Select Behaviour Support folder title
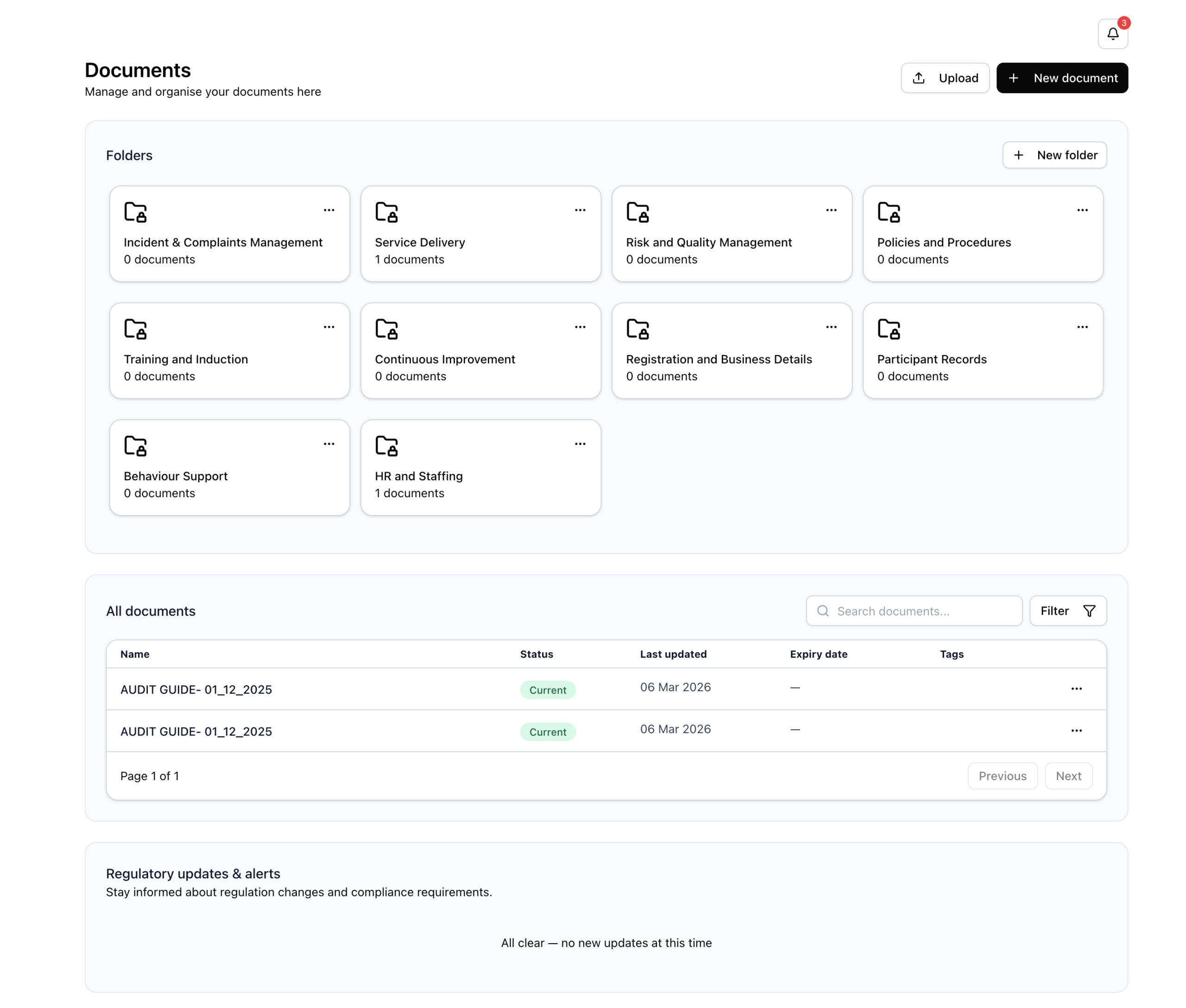1186x1008 pixels. pyautogui.click(x=176, y=476)
